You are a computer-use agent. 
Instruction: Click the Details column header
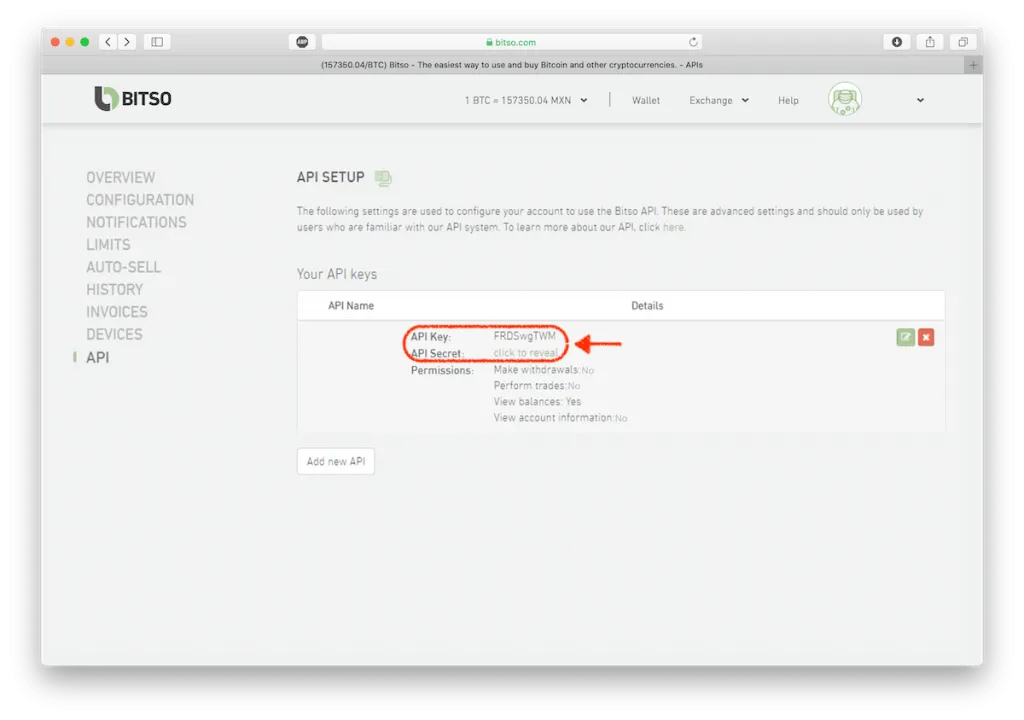point(647,306)
